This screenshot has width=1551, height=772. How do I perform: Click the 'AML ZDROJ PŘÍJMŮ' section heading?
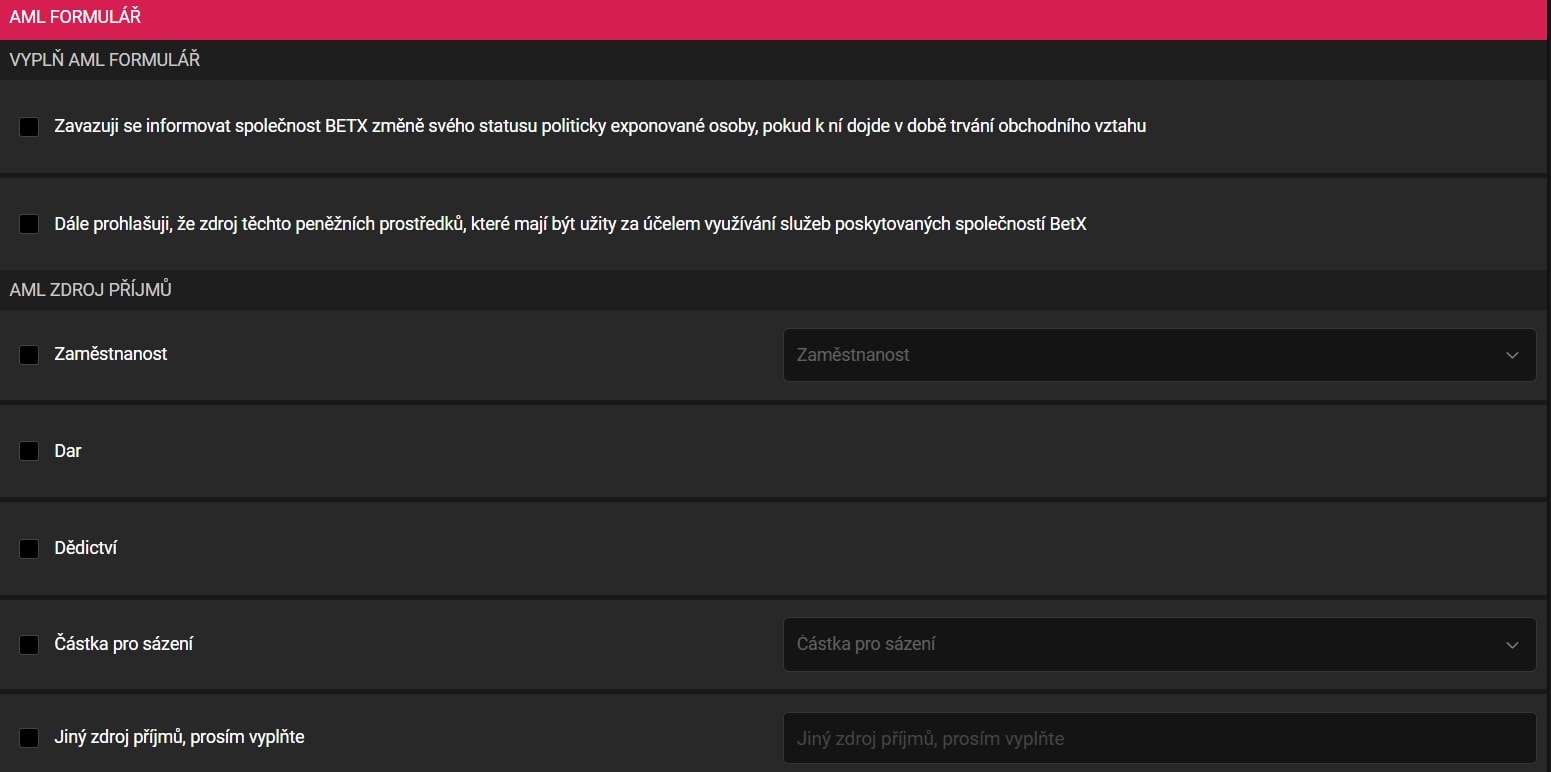pyautogui.click(x=91, y=290)
